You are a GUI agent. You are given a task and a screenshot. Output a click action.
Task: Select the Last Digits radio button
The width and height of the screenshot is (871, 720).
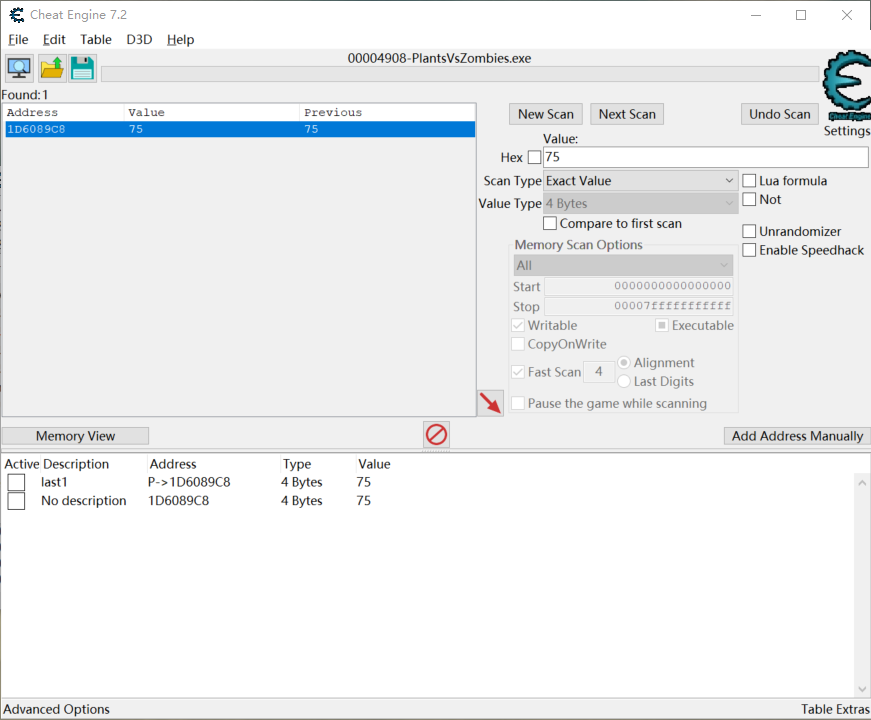click(x=624, y=381)
